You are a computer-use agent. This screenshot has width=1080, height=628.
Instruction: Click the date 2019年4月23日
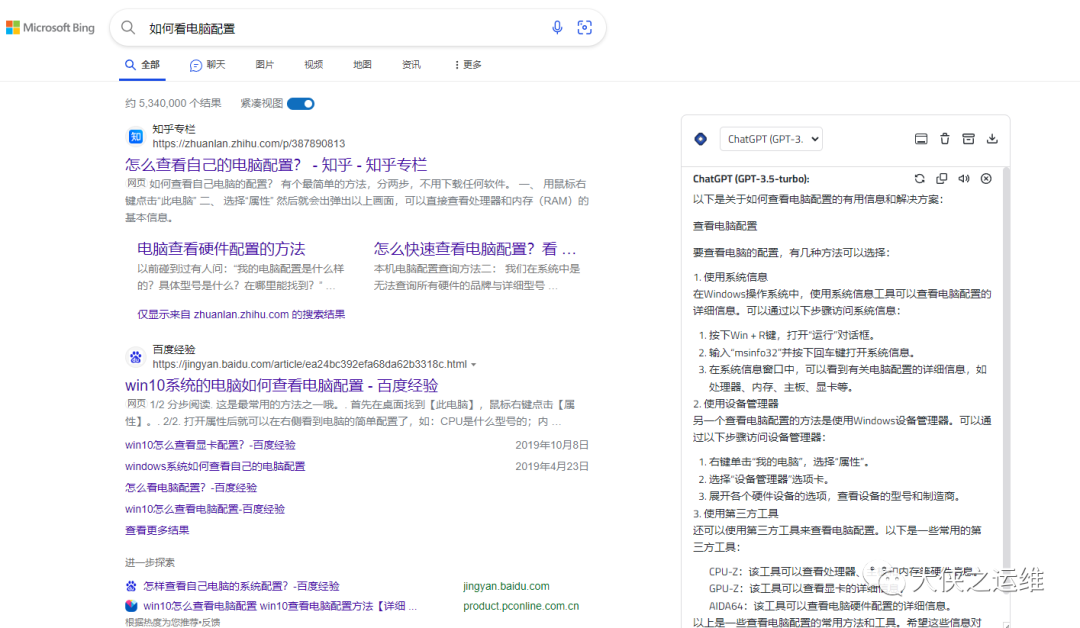tap(552, 466)
